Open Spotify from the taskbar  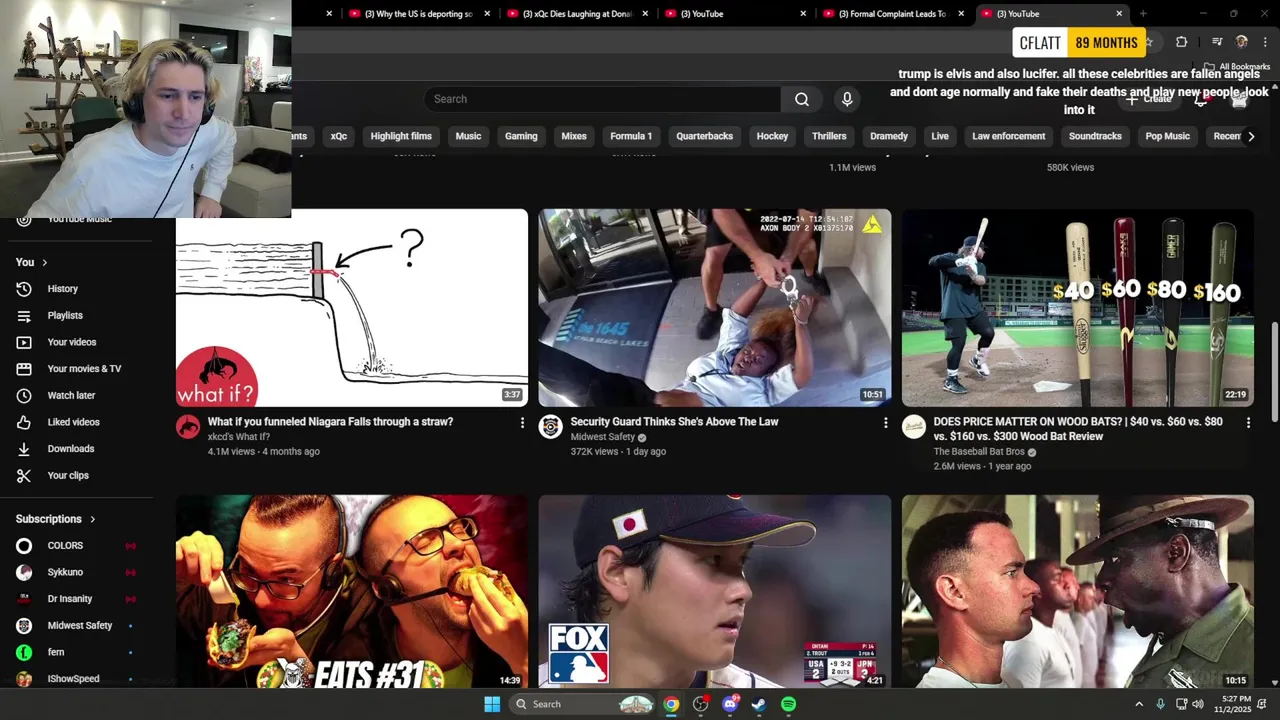pos(788,704)
